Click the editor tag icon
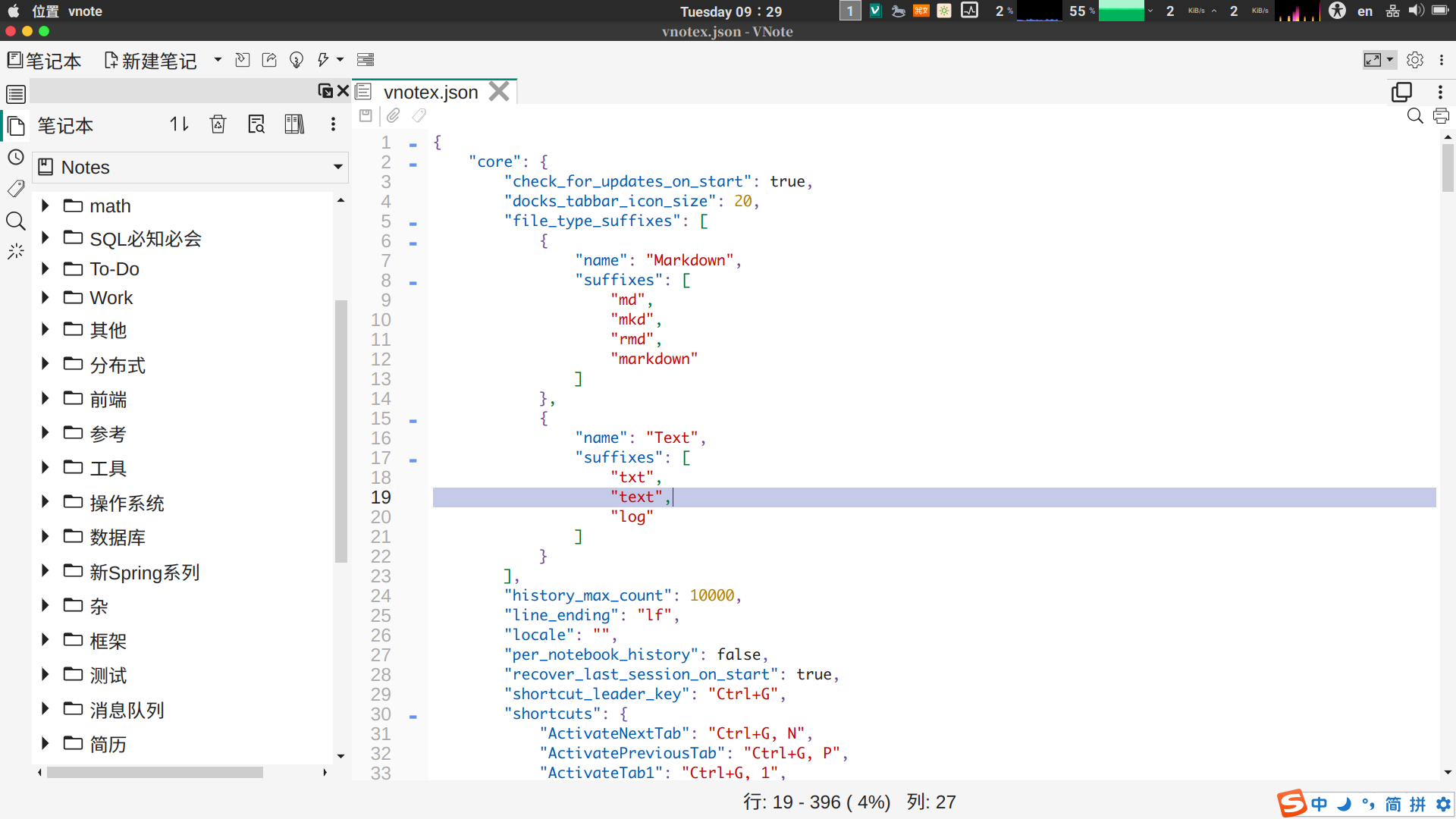The width and height of the screenshot is (1456, 819). [419, 116]
